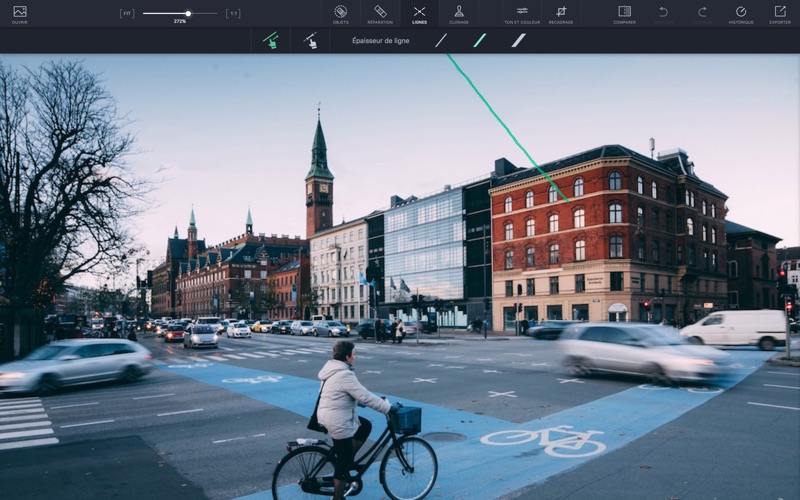Select the Recadrage crop tool
This screenshot has width=800, height=500.
561,13
